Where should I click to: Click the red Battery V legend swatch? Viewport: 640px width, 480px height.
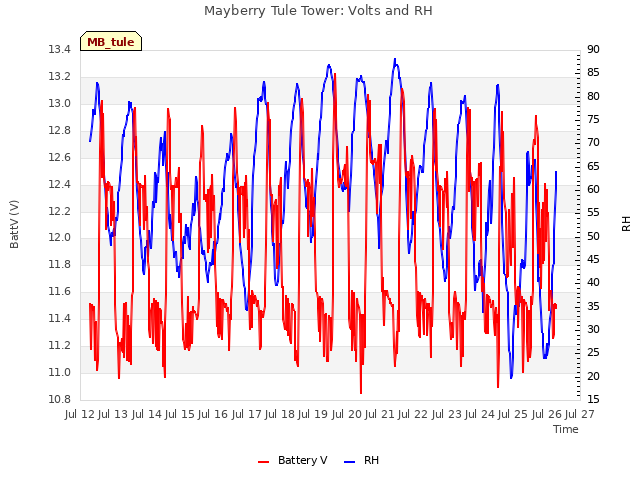click(264, 462)
